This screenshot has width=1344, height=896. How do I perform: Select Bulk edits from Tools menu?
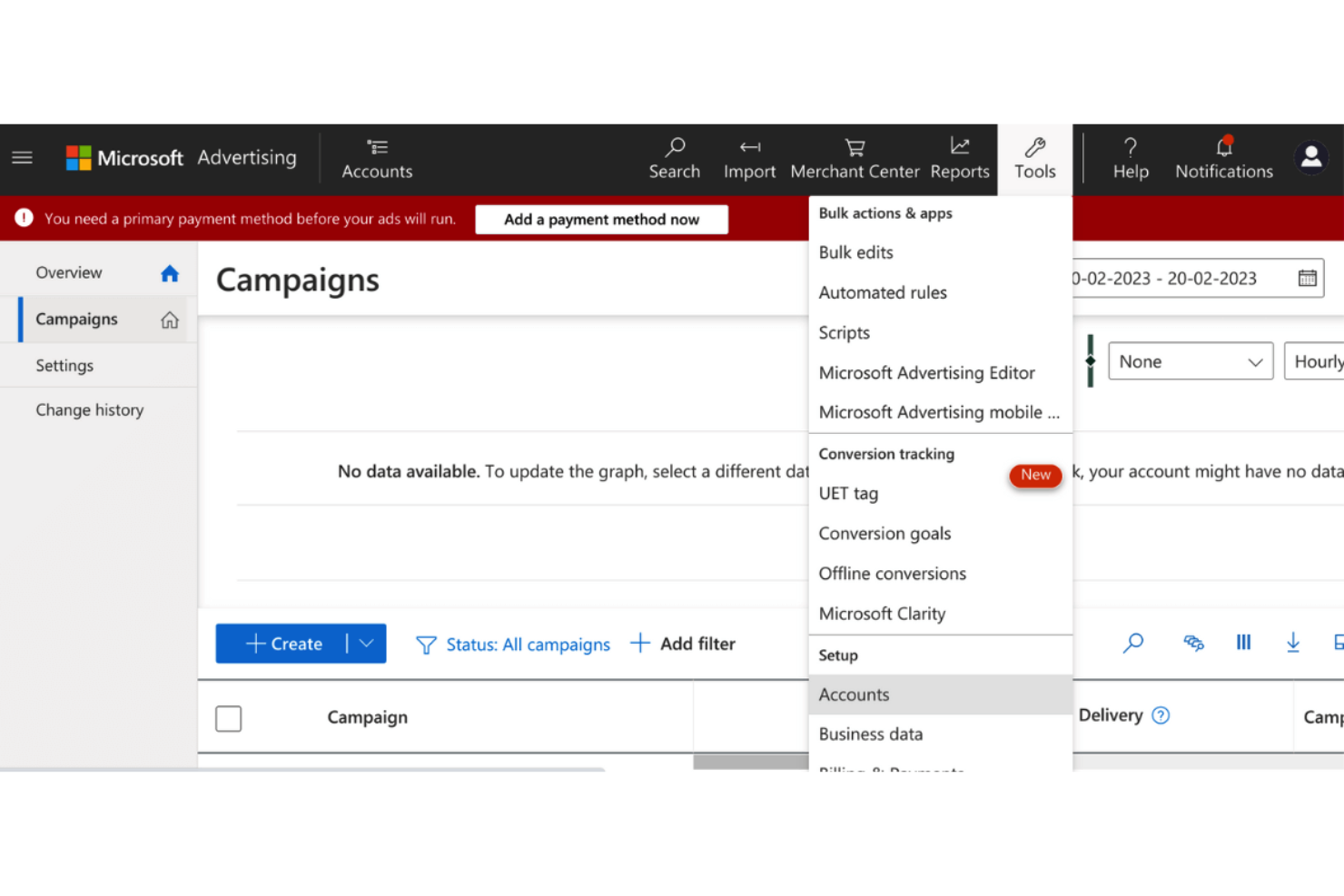[x=940, y=252]
